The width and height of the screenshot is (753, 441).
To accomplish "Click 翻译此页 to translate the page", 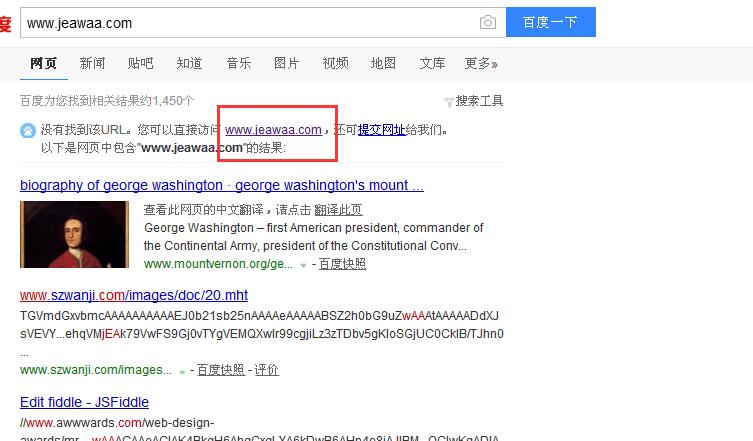I will (338, 210).
